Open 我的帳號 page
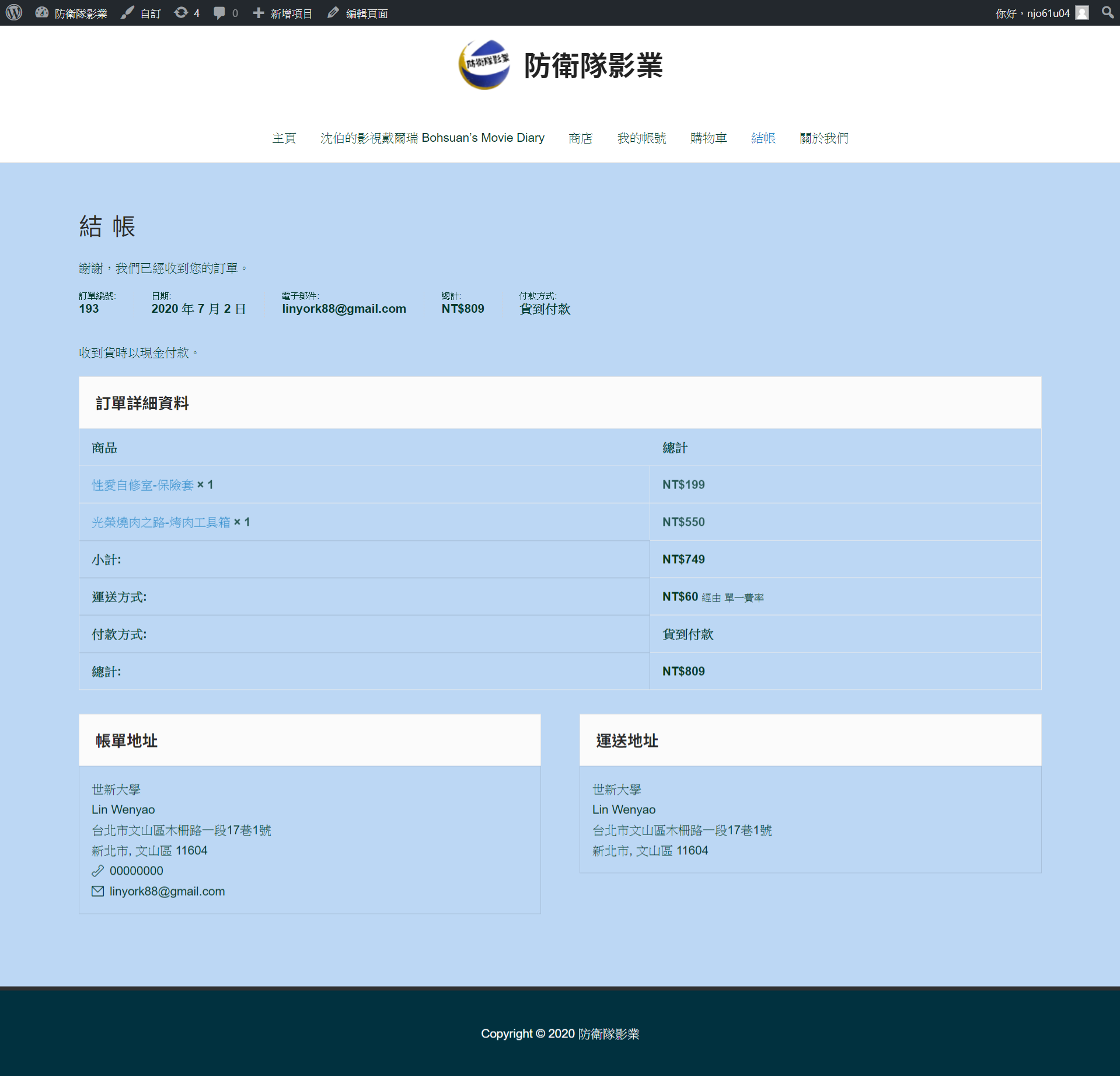 (x=641, y=138)
